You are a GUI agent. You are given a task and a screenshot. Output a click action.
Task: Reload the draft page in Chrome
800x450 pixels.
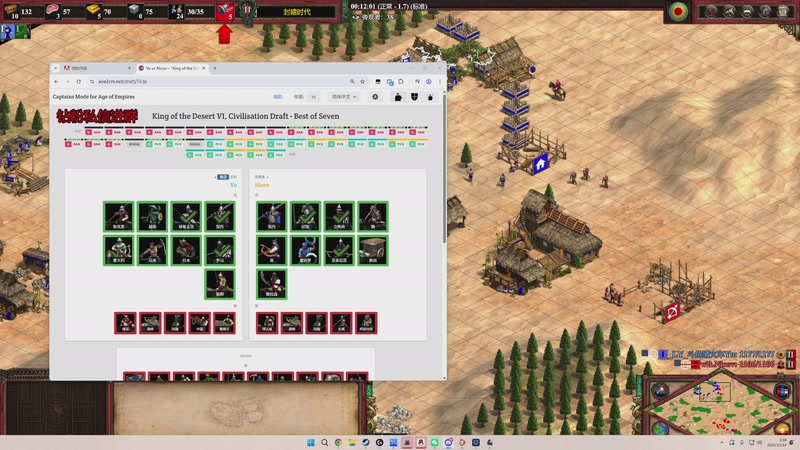click(x=79, y=81)
